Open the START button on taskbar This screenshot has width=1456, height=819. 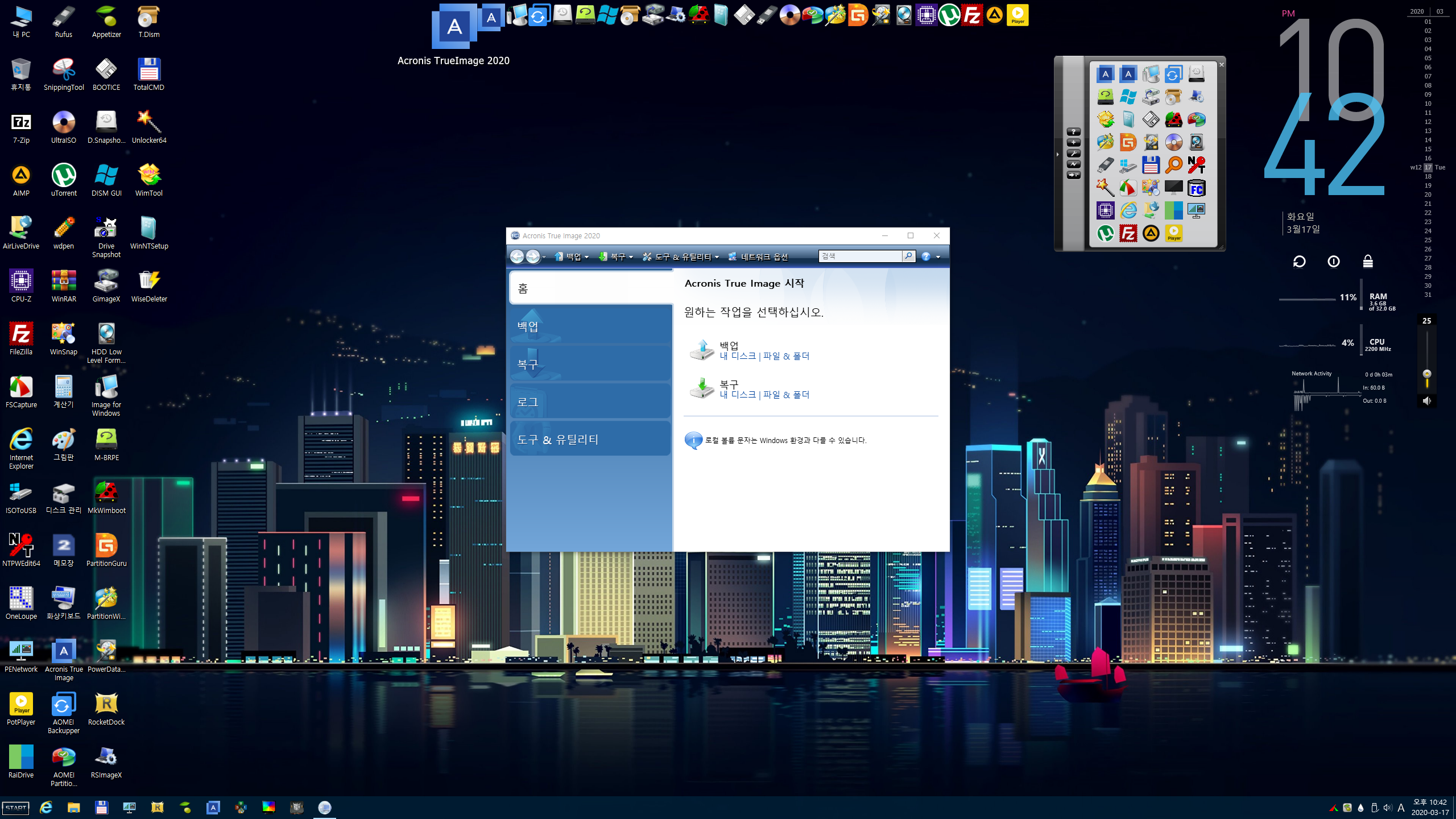pyautogui.click(x=16, y=808)
